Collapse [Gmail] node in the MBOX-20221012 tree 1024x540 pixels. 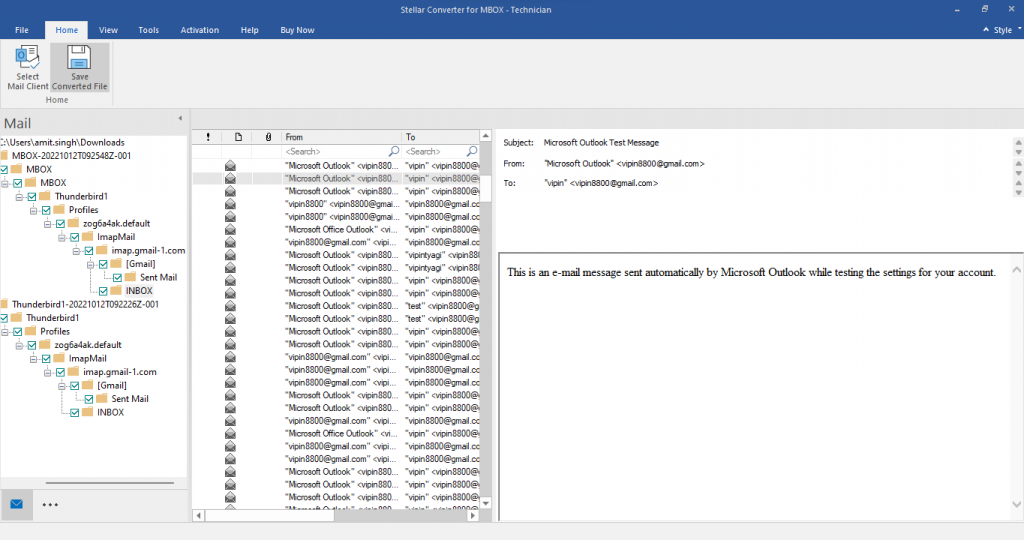(91, 264)
